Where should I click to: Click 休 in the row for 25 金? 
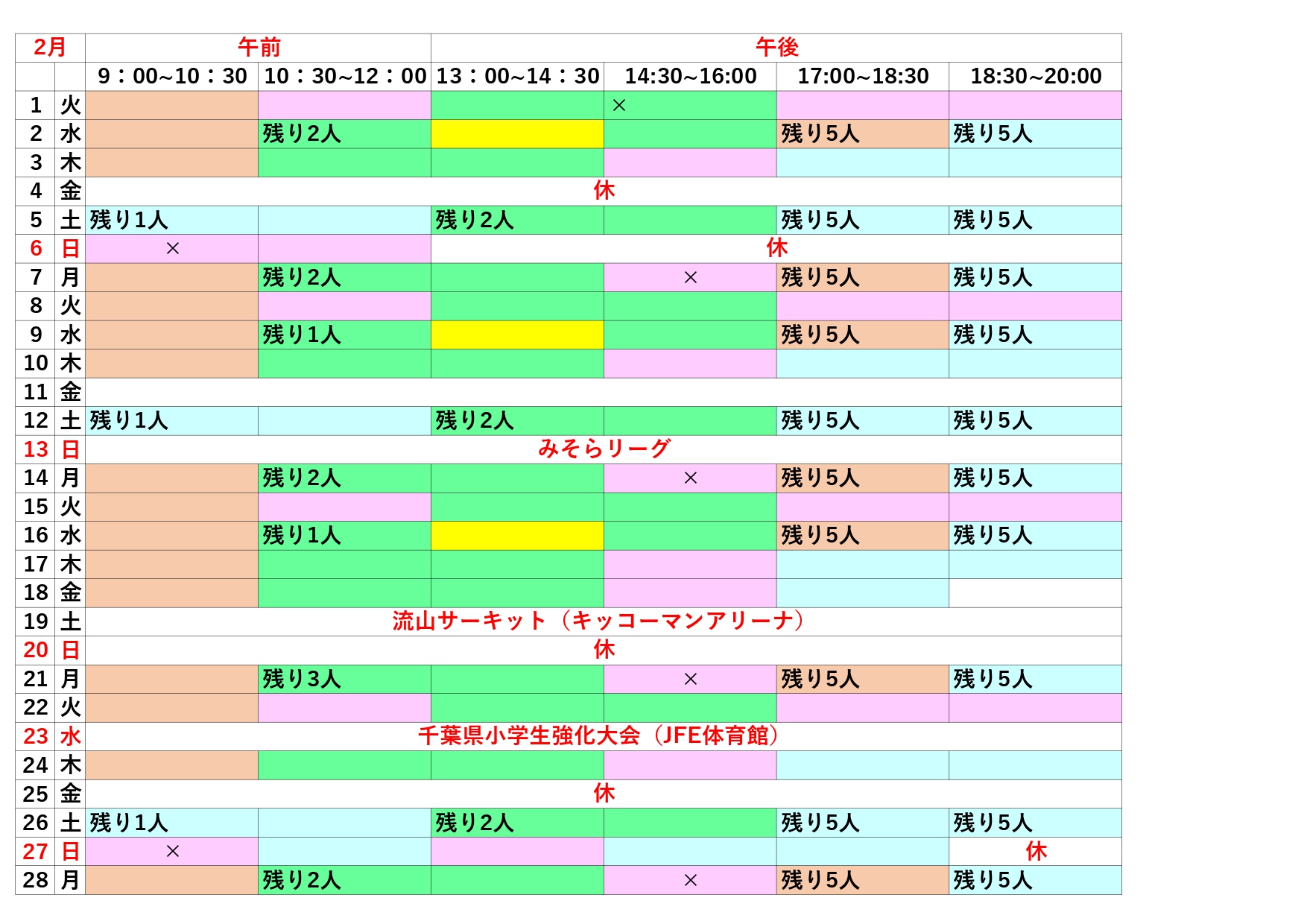click(604, 794)
